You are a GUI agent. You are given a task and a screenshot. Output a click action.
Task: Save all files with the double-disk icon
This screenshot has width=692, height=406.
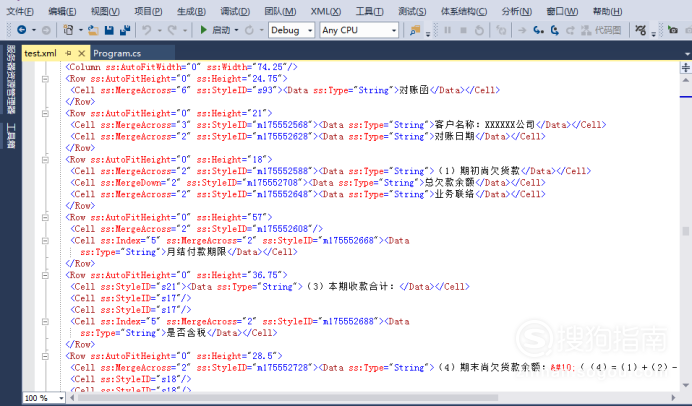pyautogui.click(x=125, y=30)
